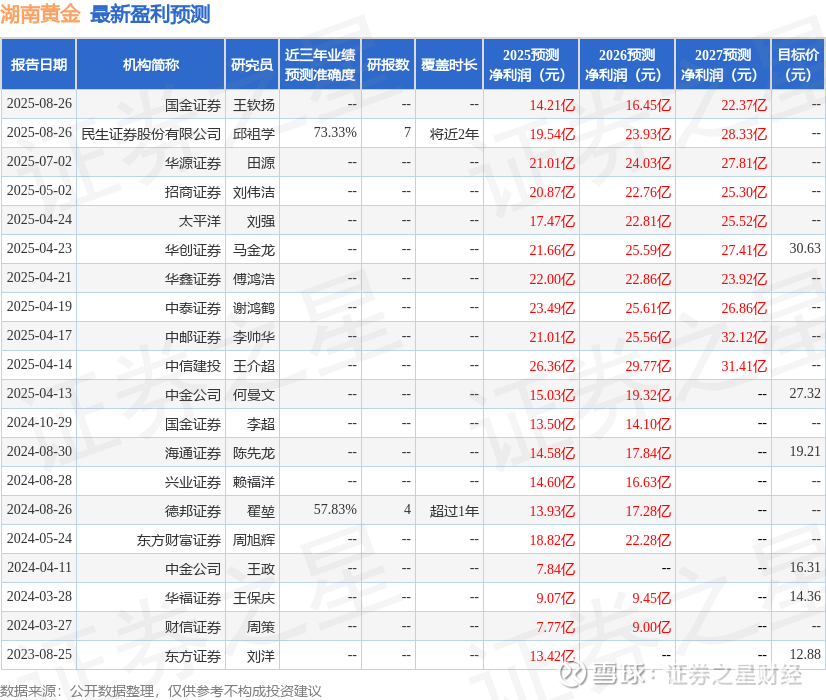Click 2027 forecast 32.12亿

[x=744, y=337]
